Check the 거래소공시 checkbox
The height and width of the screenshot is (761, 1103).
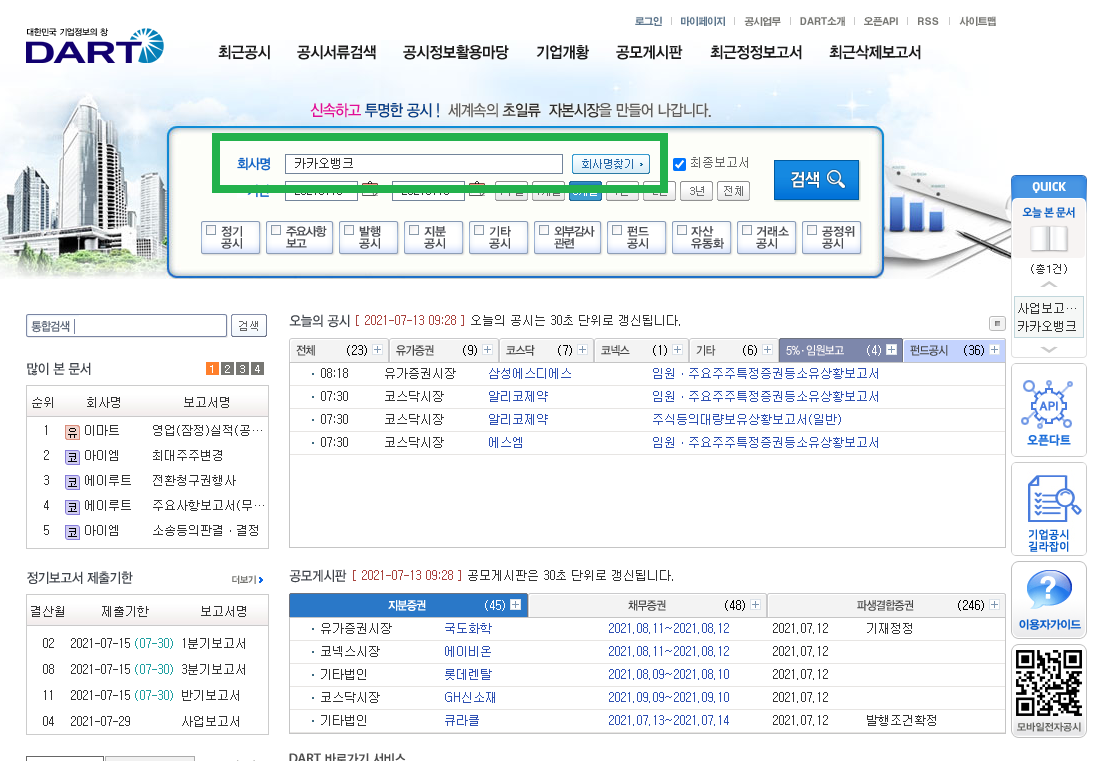[747, 230]
